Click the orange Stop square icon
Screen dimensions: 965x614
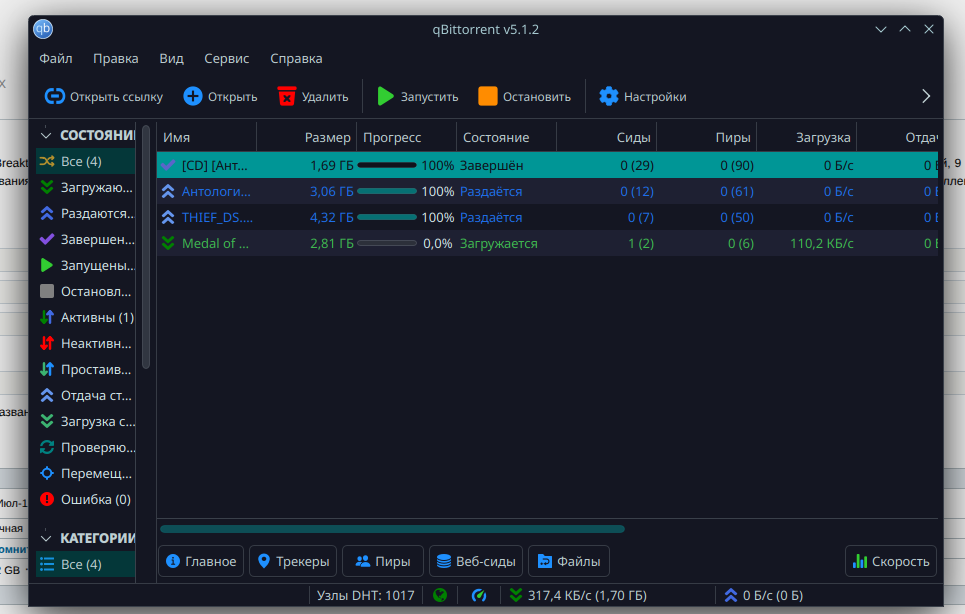coord(487,97)
